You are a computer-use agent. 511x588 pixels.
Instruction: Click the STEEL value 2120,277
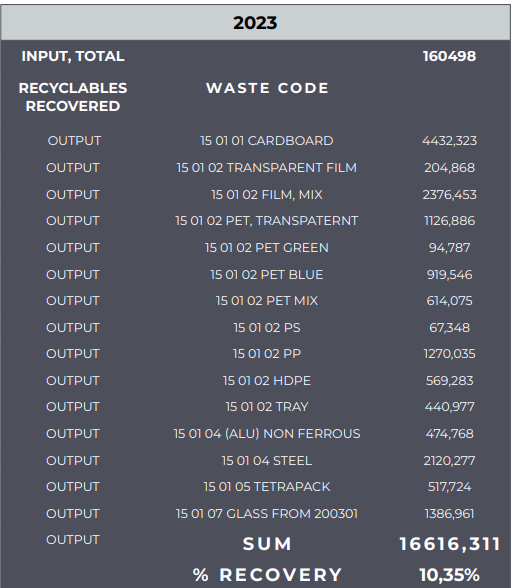(450, 460)
